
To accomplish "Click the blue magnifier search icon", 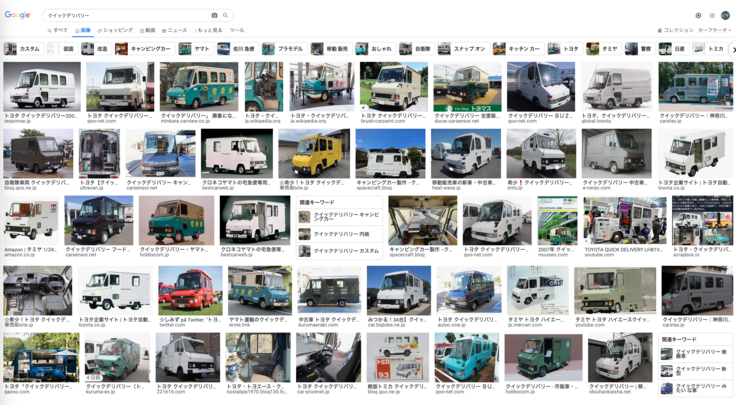I will [x=226, y=15].
